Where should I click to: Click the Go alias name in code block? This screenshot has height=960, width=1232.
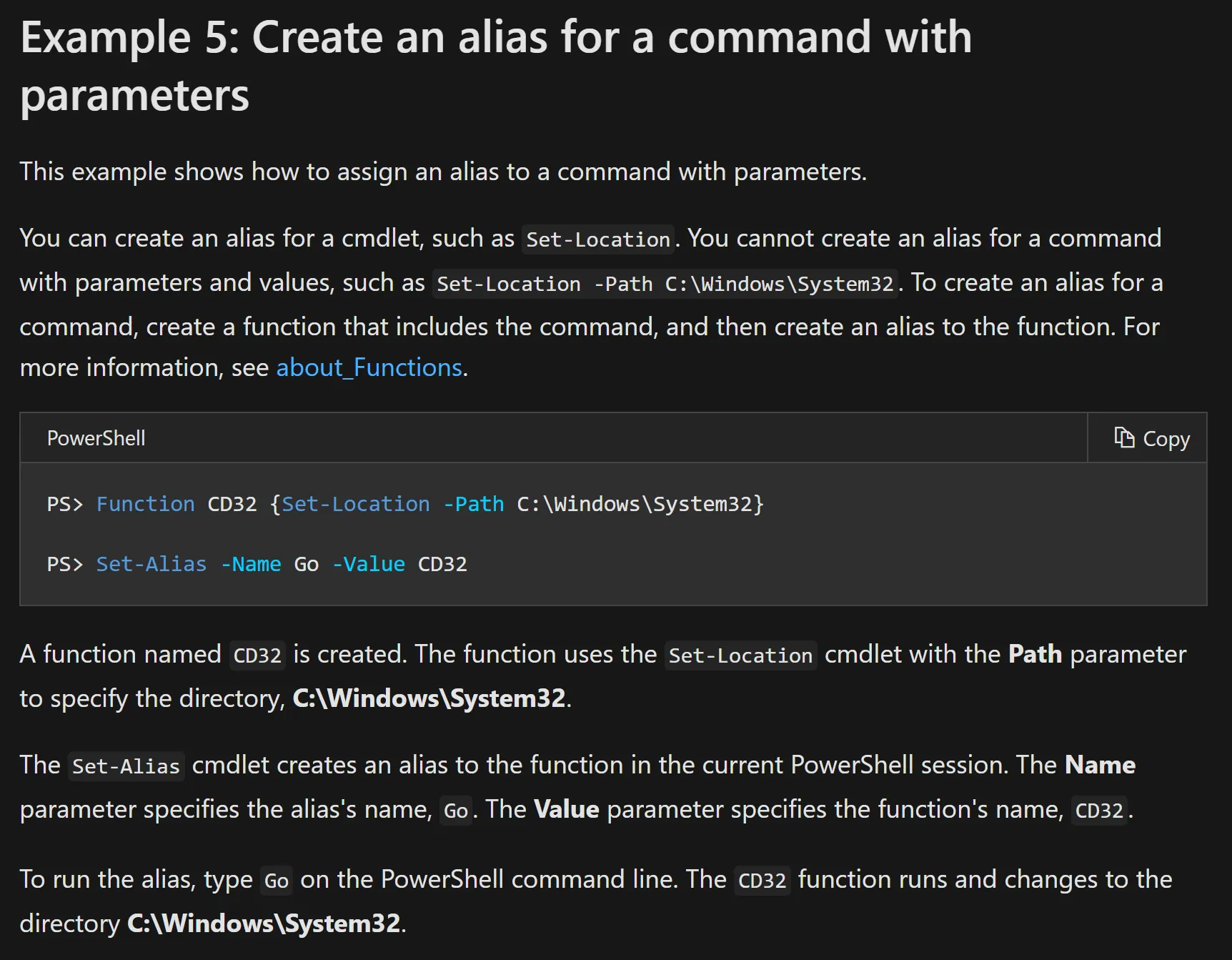tap(307, 564)
